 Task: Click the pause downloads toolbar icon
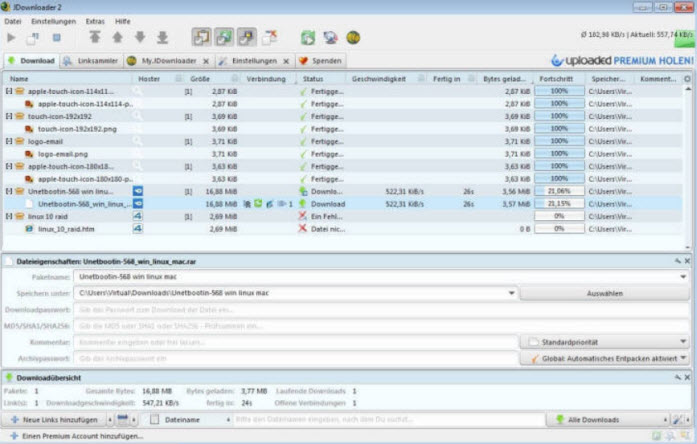click(33, 38)
